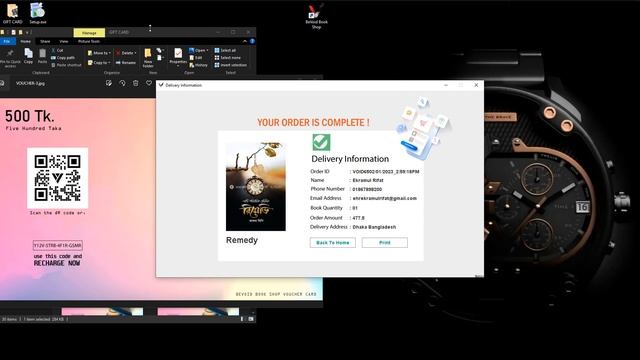Click the 500 Tk. amount on voucher

coord(29,116)
